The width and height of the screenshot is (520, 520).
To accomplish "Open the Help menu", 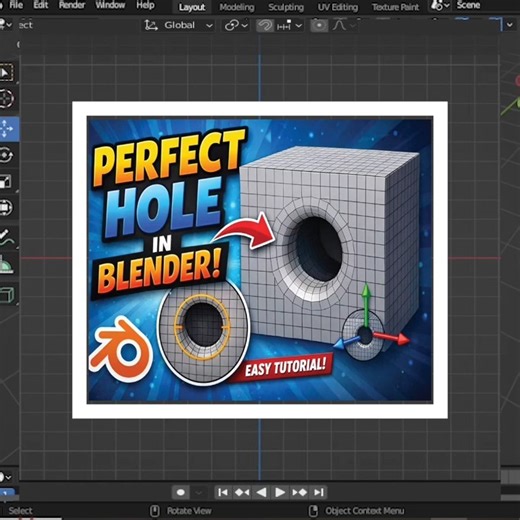I will [145, 5].
